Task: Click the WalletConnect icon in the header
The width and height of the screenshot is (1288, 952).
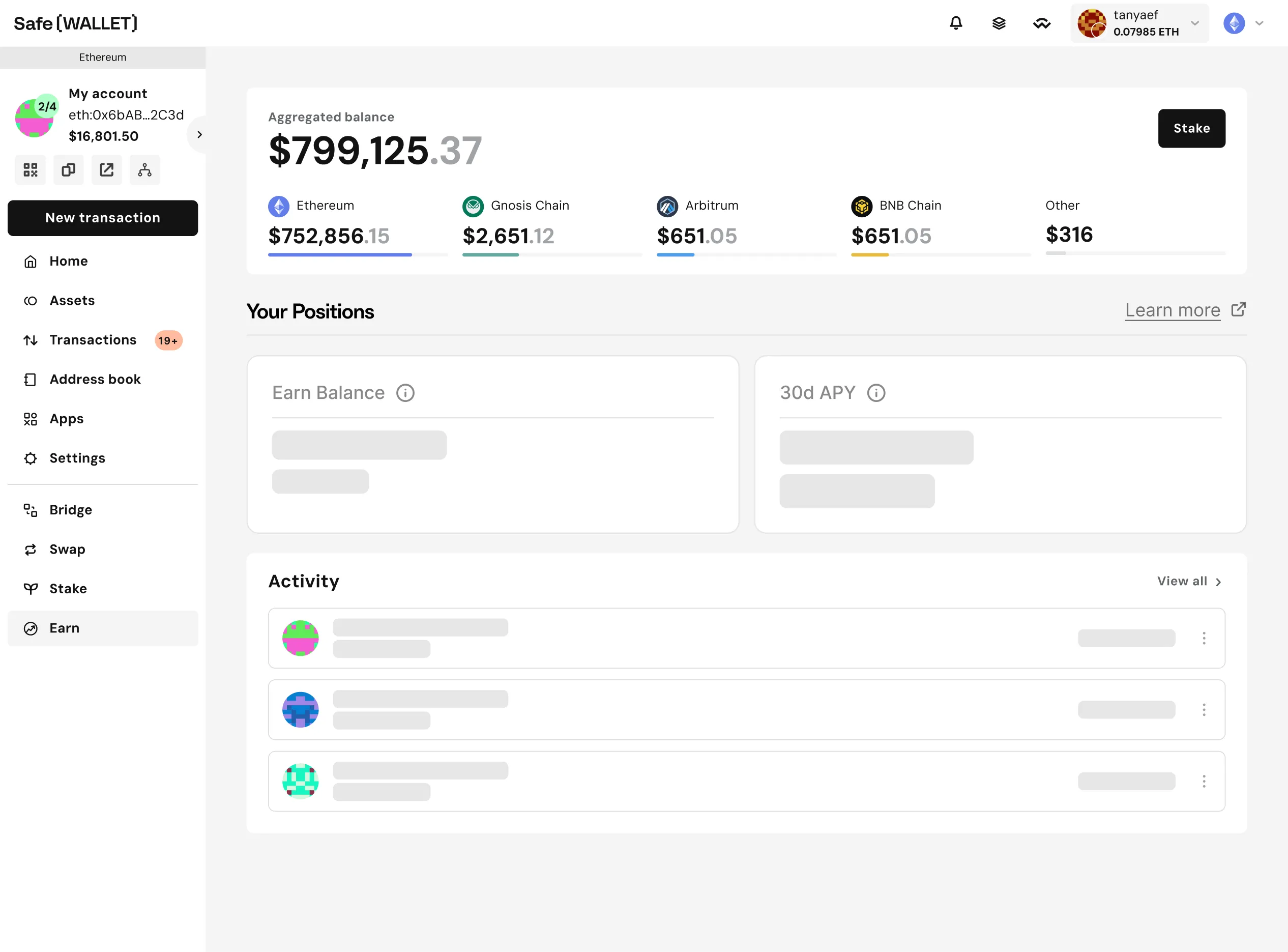Action: pos(1041,23)
